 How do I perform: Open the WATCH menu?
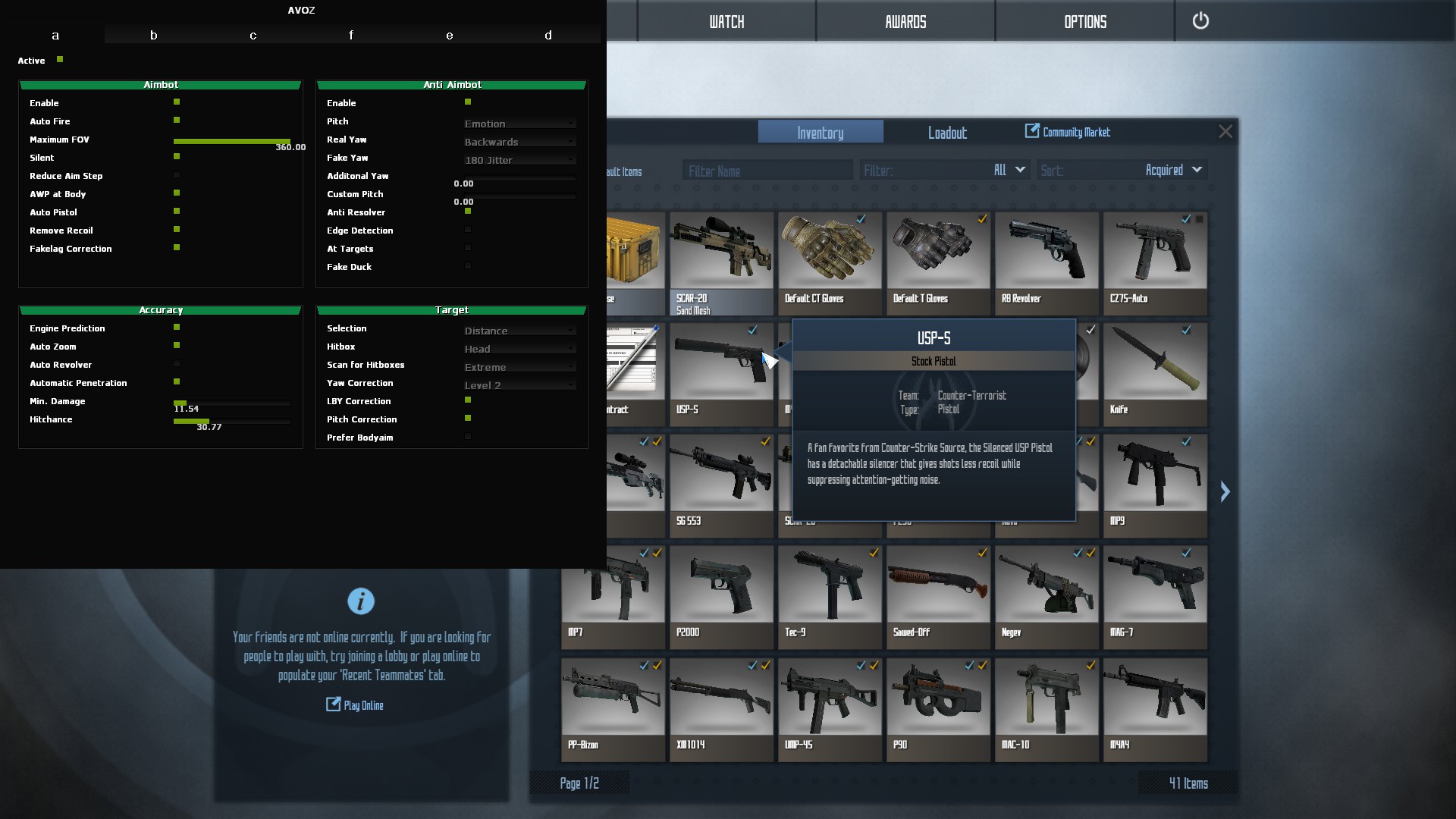[726, 21]
